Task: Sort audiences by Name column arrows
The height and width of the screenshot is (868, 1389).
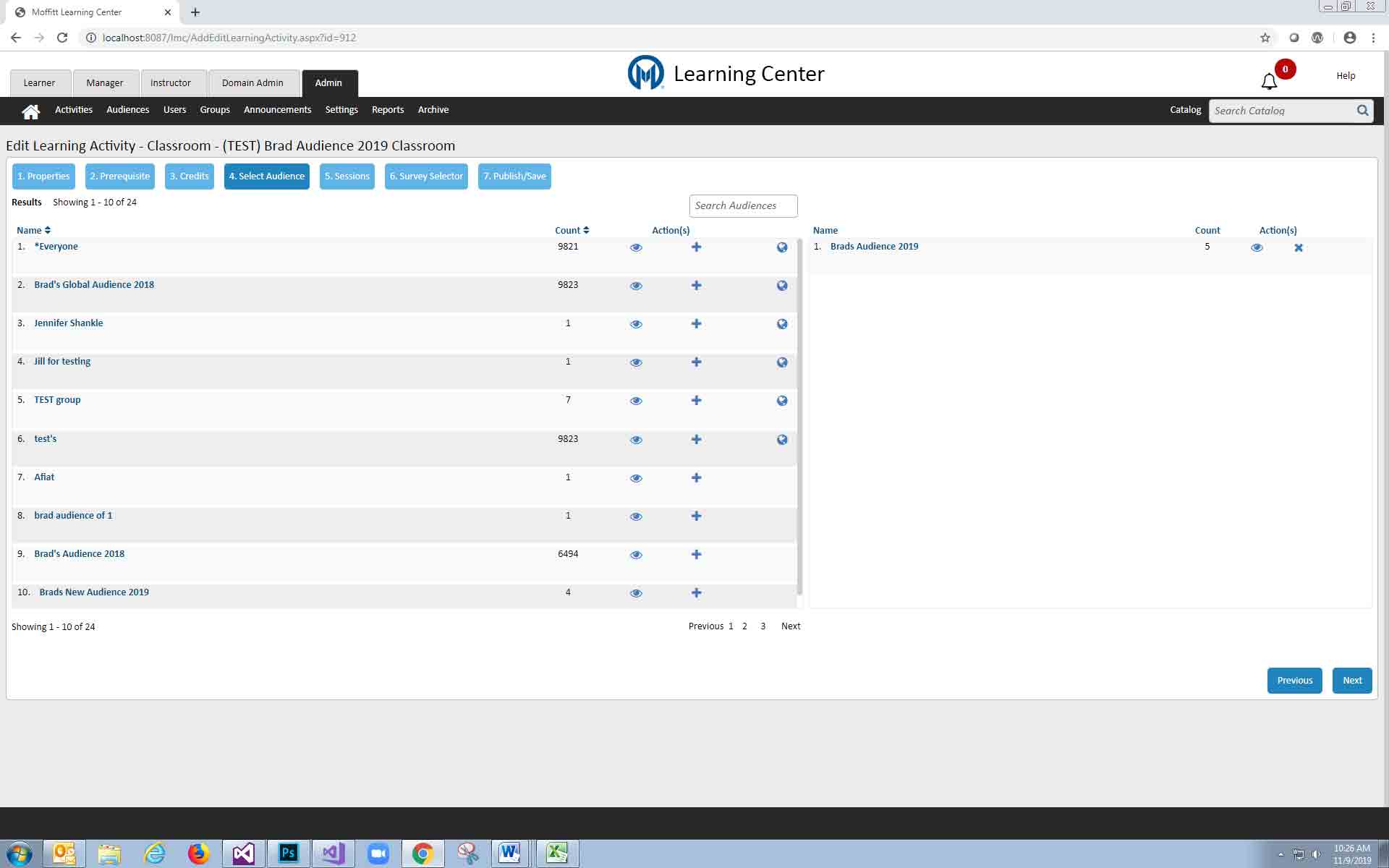Action: coord(48,230)
